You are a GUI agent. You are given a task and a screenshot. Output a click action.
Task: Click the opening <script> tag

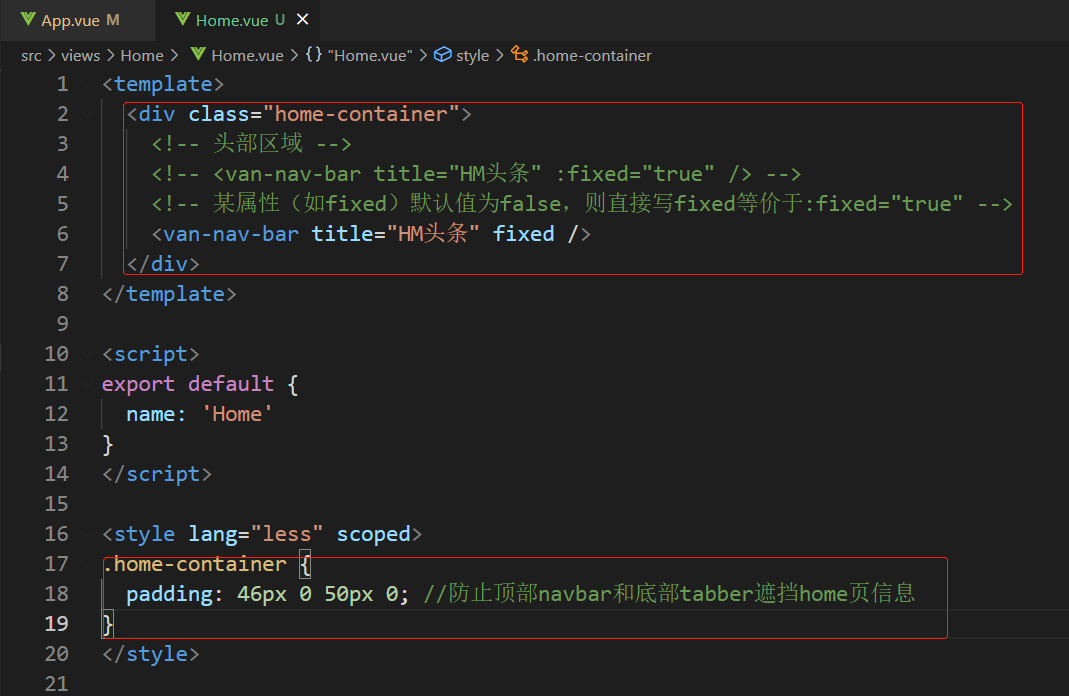(151, 354)
